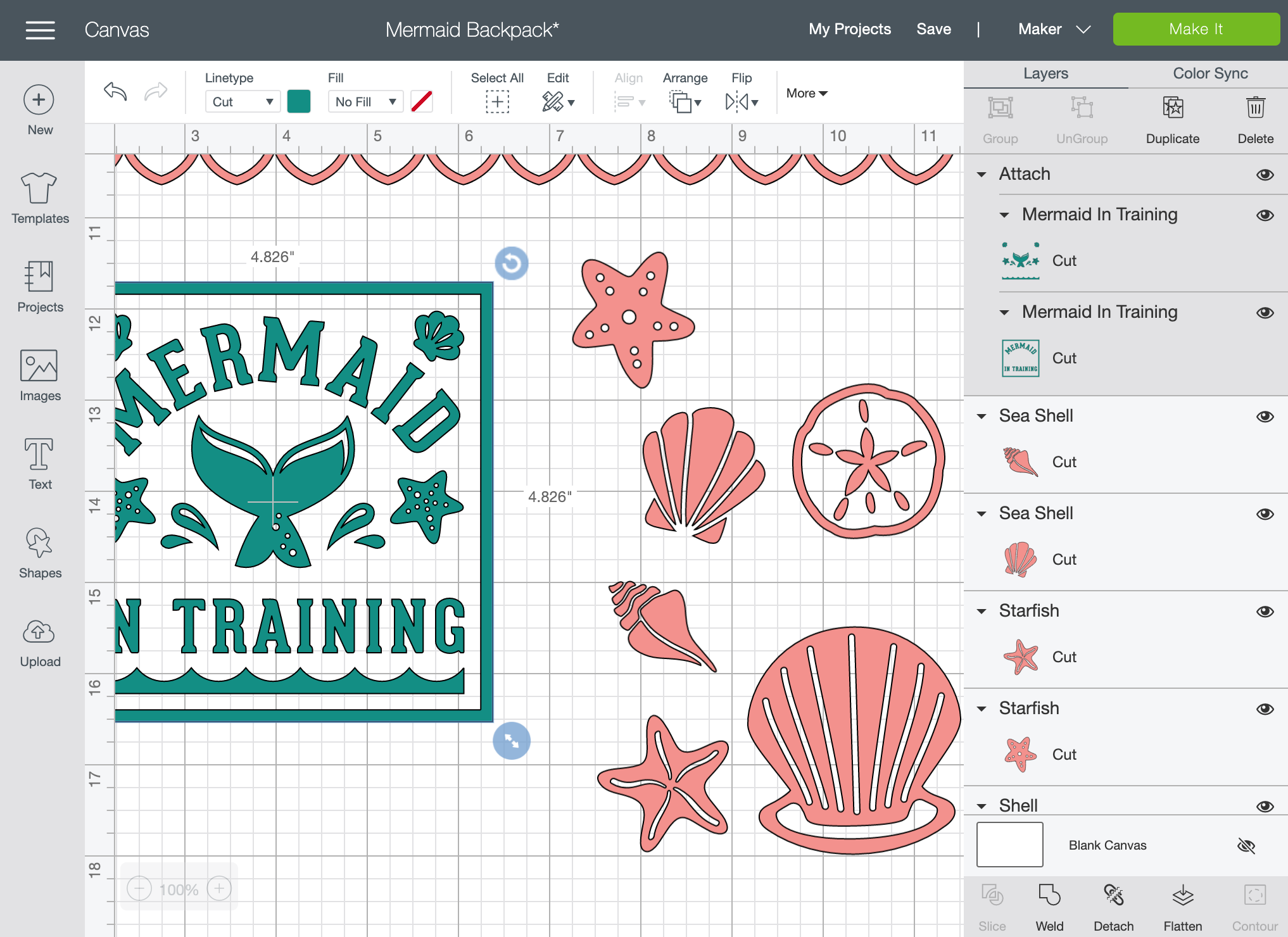Screen dimensions: 1288x937
Task: Click the Mermaid Backpack project title
Action: point(472,30)
